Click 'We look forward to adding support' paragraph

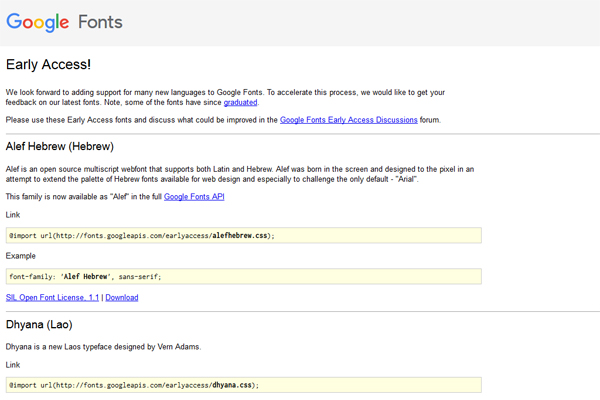click(225, 97)
